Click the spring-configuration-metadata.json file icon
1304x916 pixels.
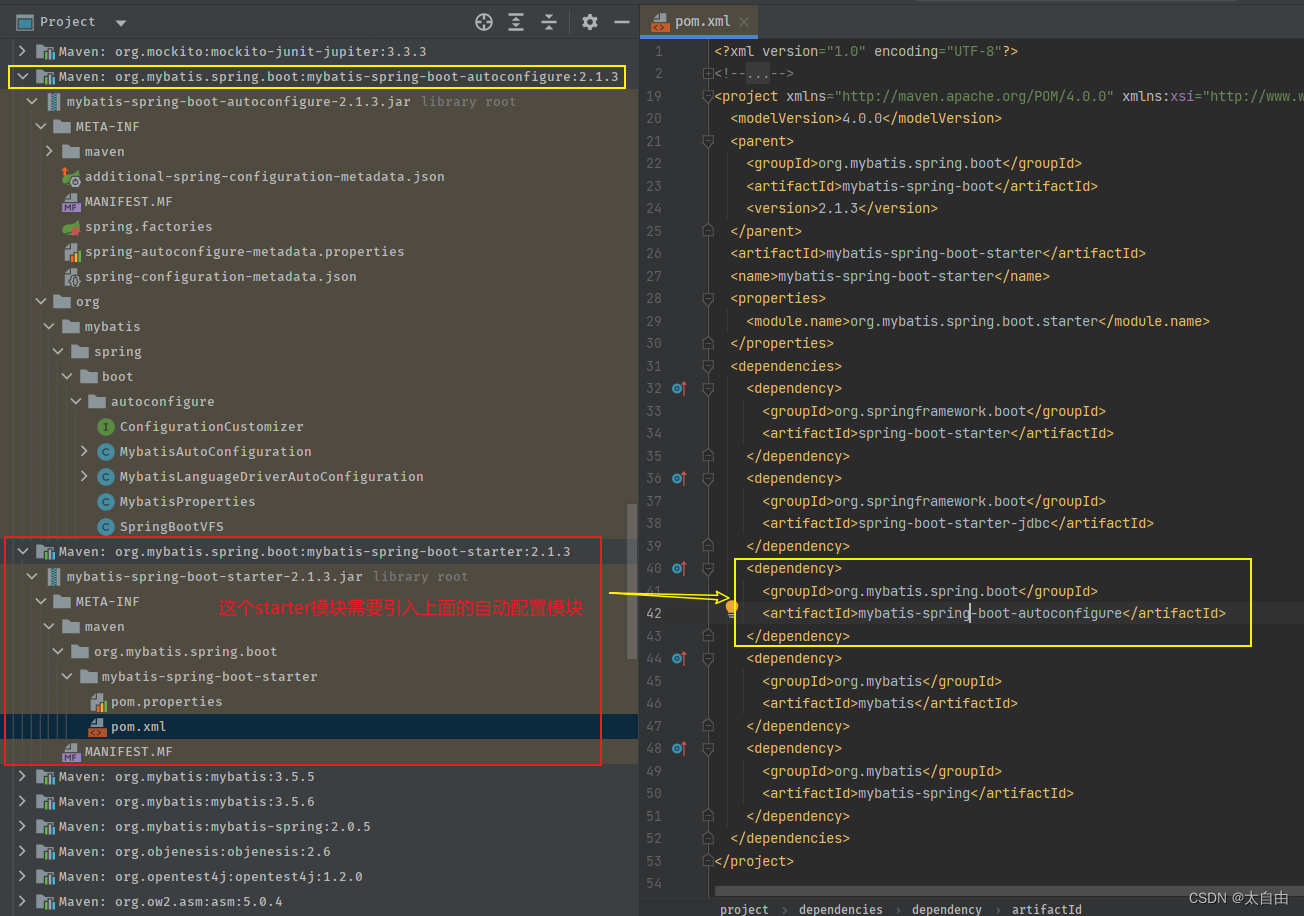[71, 276]
